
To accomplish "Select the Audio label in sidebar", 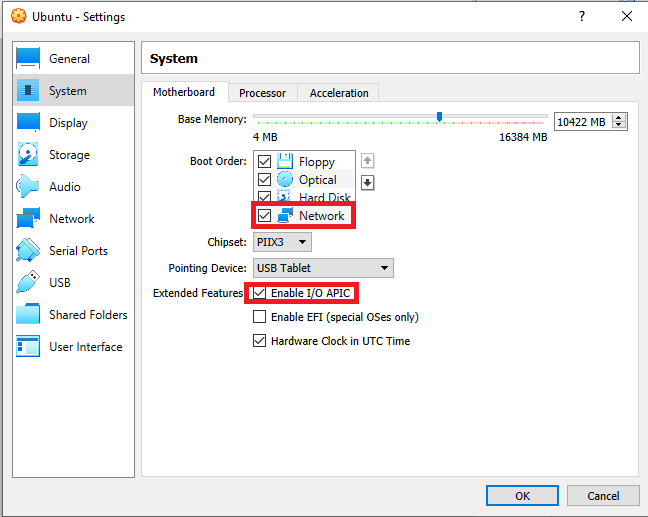I will coord(64,187).
